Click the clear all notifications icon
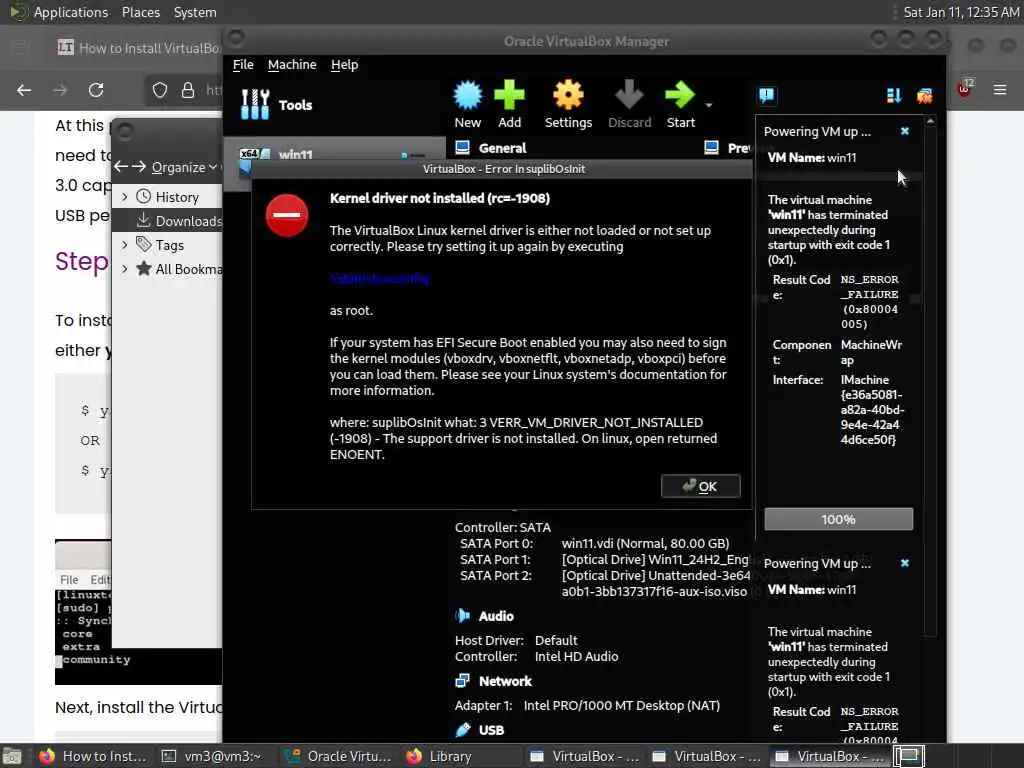Image resolution: width=1024 pixels, height=768 pixels. (x=925, y=95)
